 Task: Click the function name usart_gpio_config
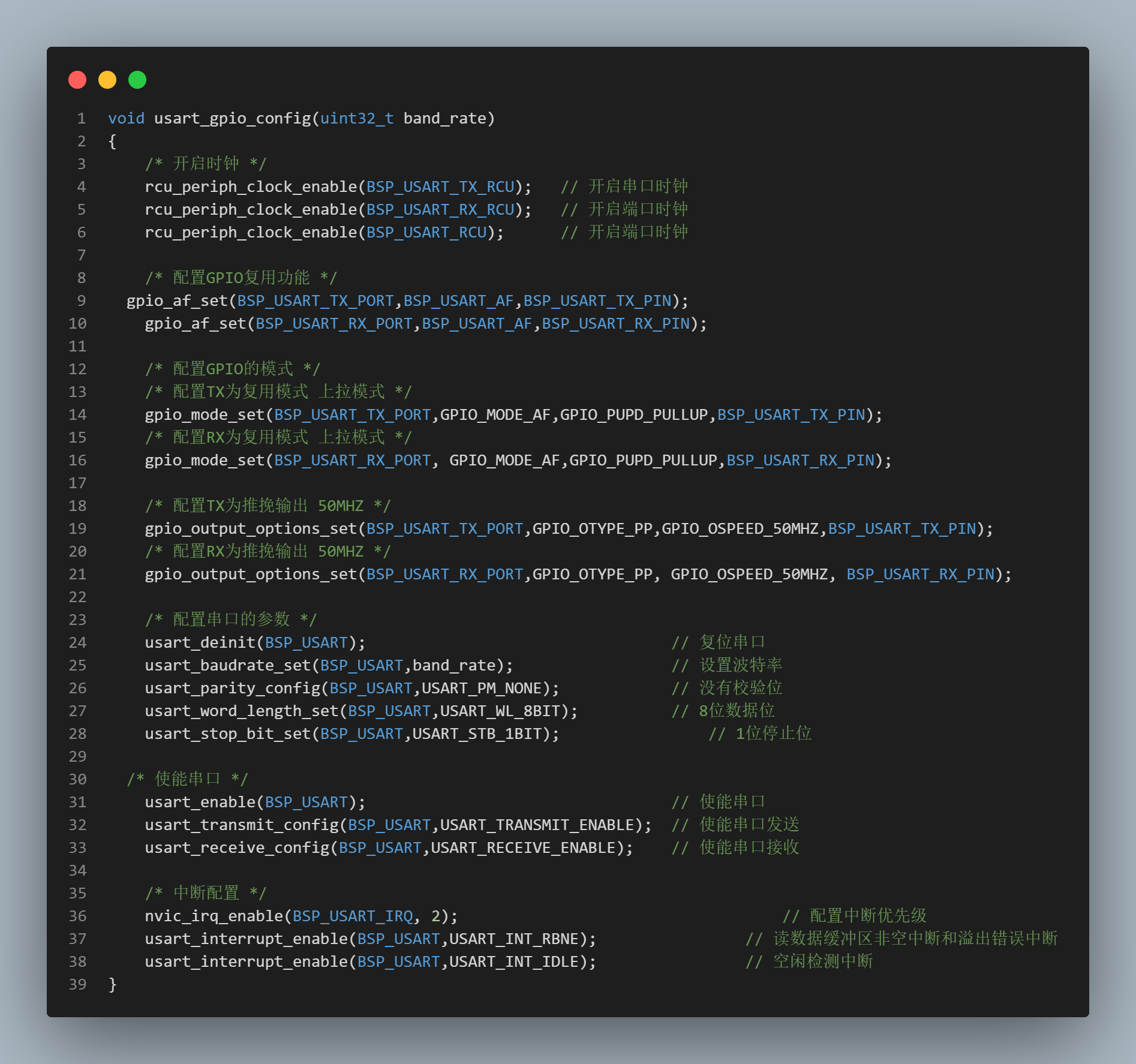pyautogui.click(x=233, y=119)
